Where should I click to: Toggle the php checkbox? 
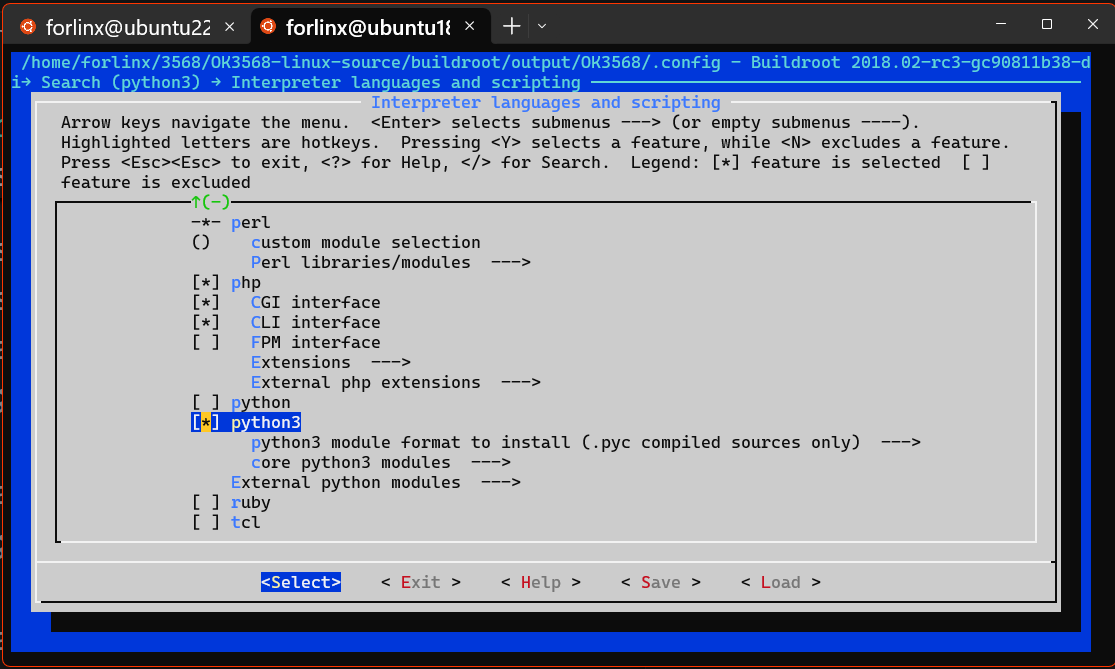[206, 282]
